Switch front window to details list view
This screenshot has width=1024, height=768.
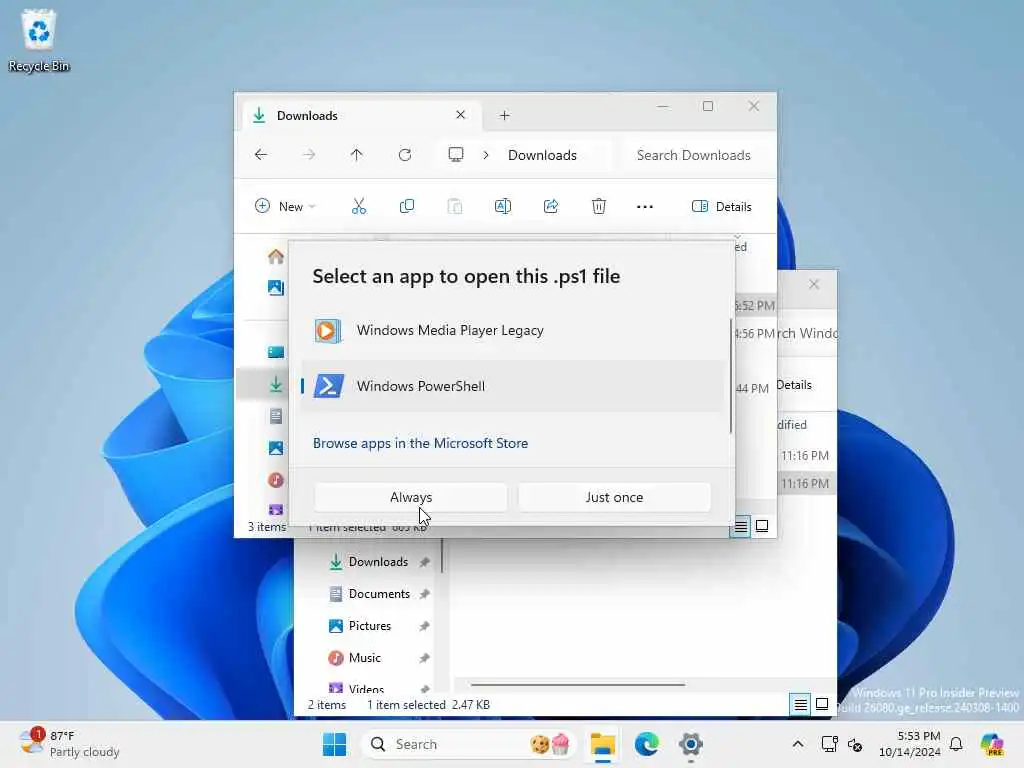[x=741, y=526]
